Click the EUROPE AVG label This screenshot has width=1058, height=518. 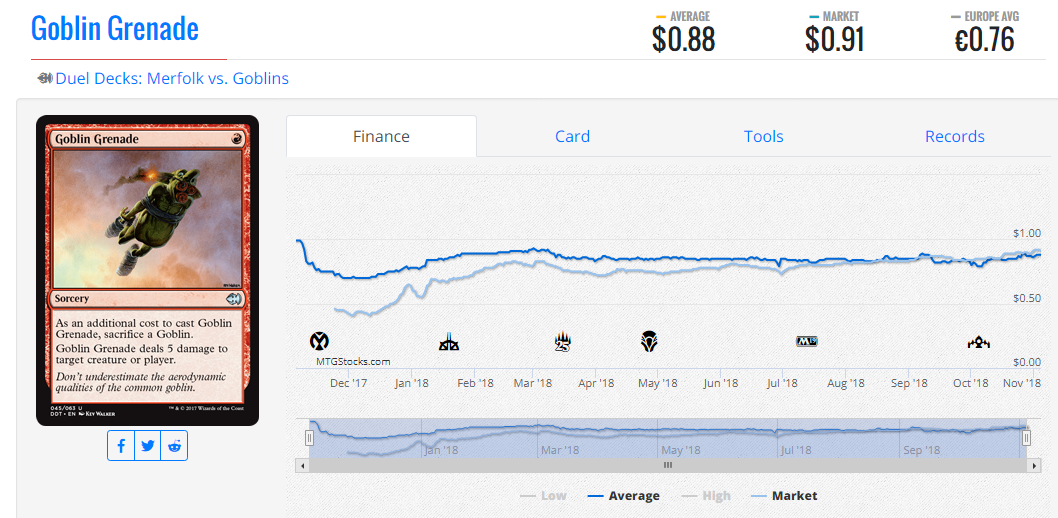(x=990, y=16)
